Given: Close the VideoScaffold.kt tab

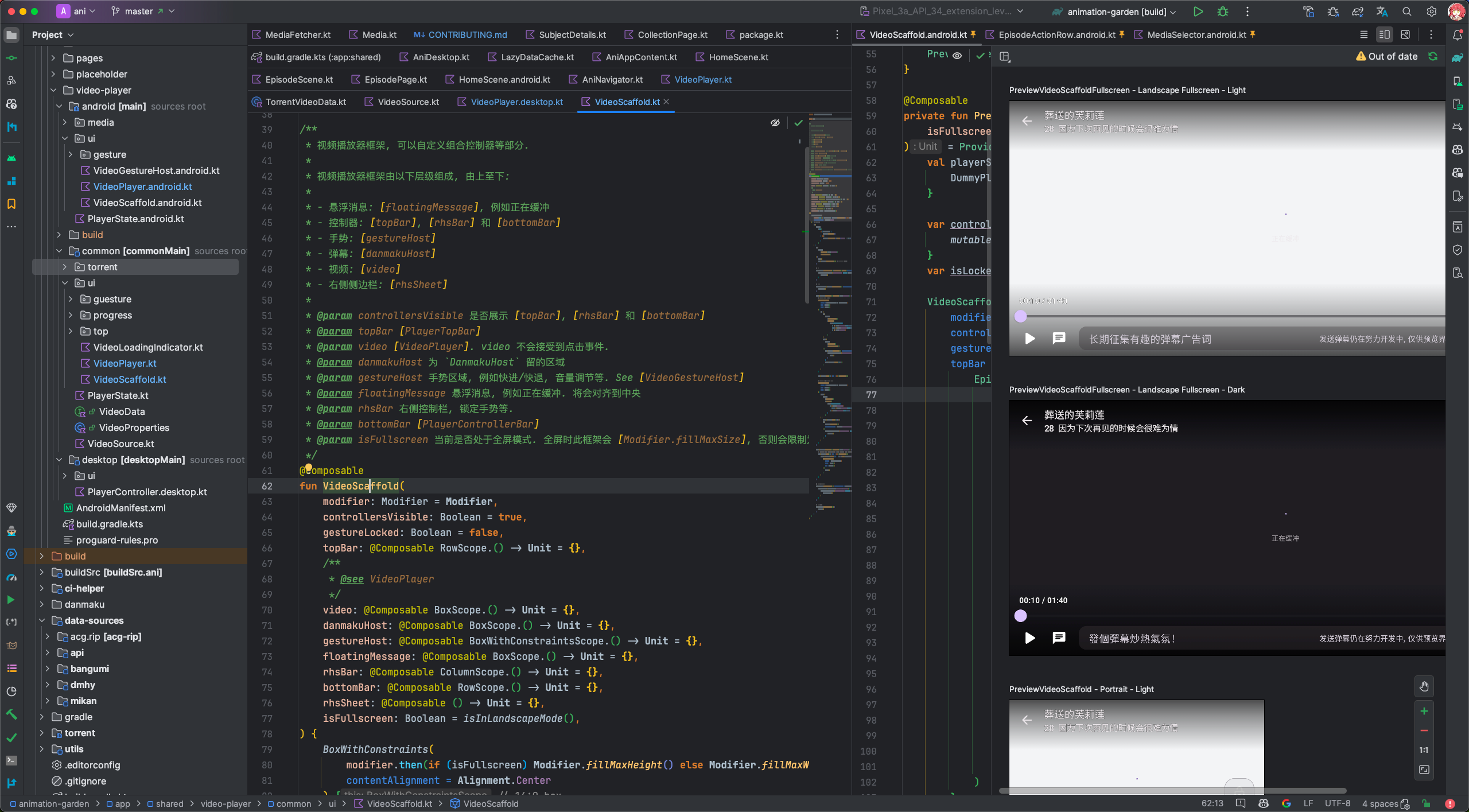Looking at the screenshot, I should pos(666,102).
